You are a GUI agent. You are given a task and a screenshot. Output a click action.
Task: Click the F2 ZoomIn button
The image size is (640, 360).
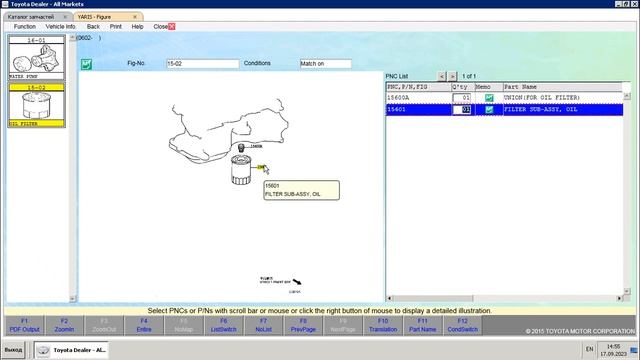pyautogui.click(x=64, y=325)
